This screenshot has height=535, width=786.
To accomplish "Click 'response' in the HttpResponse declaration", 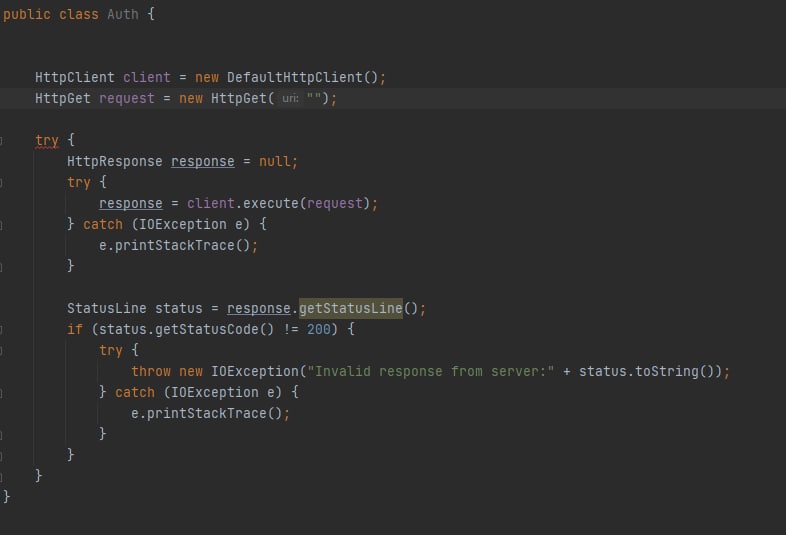I will pos(203,161).
